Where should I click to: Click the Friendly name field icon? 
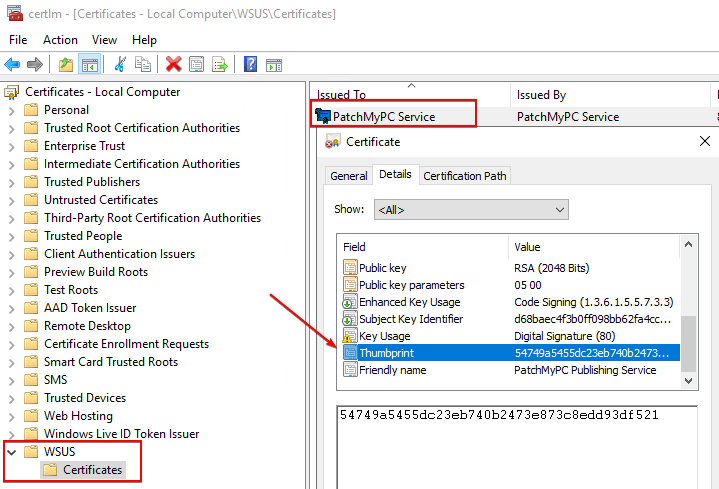click(350, 370)
